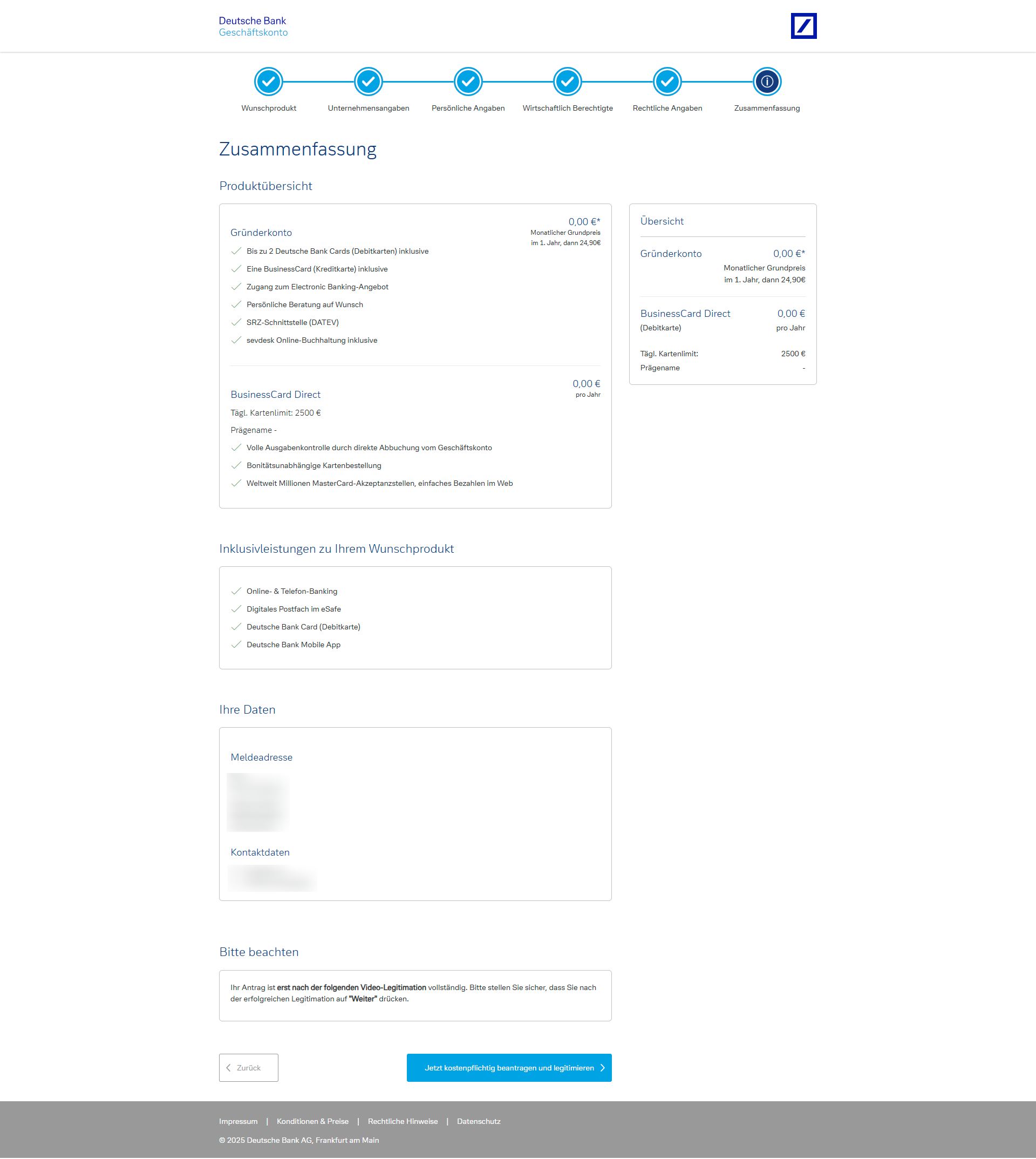Click the Gründerkonto heading in Produktübersicht
The width and height of the screenshot is (1036, 1159).
261,232
